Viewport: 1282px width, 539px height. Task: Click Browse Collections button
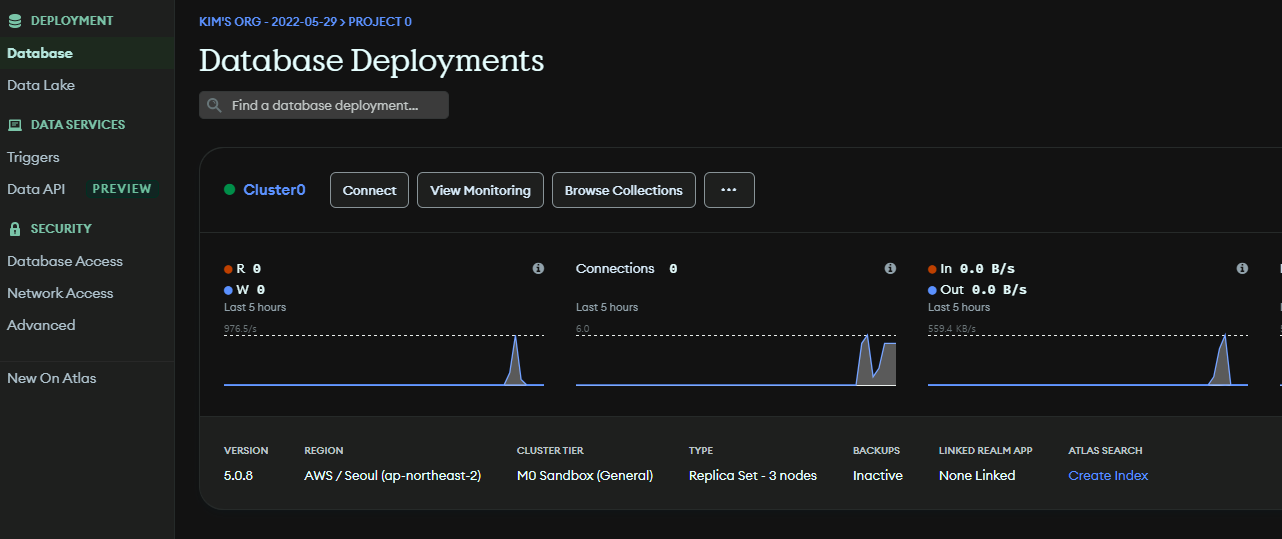[x=623, y=190]
